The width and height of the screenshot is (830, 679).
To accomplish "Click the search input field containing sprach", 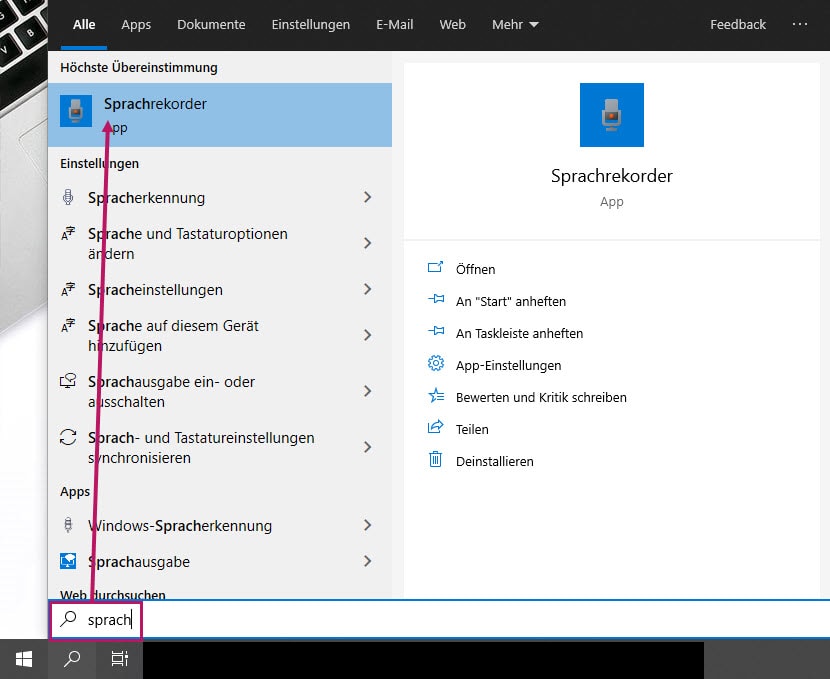I will pos(400,619).
